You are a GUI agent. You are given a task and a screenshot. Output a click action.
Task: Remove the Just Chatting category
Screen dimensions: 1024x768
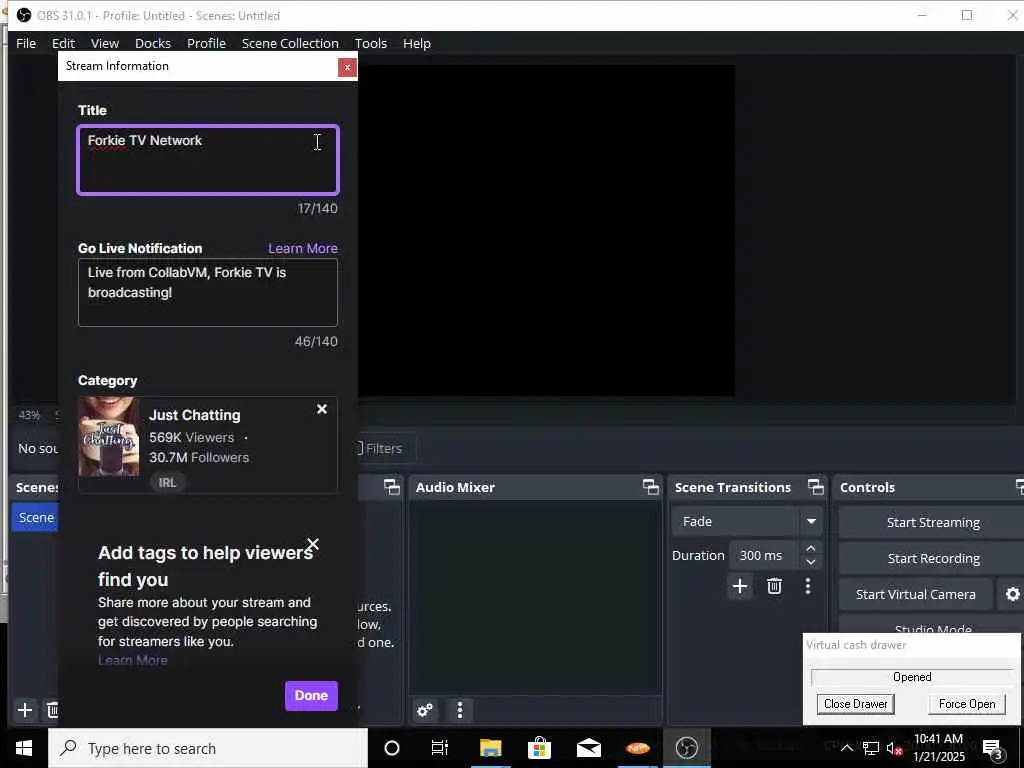coord(322,409)
